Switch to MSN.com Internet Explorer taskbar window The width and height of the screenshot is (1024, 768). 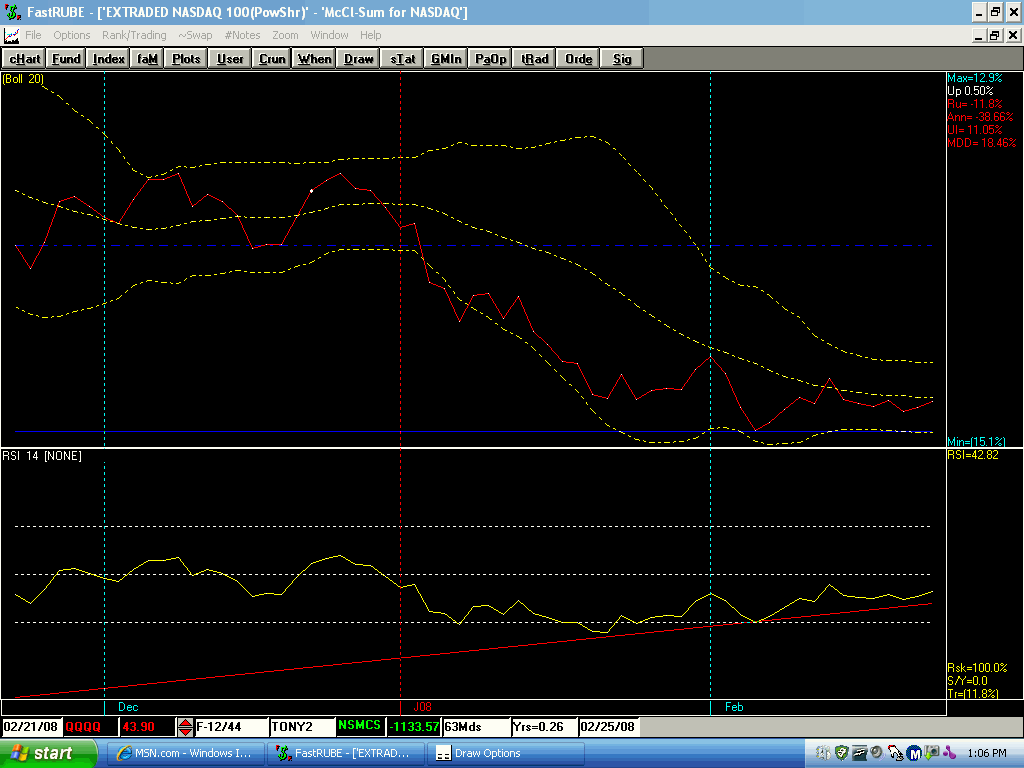pos(185,754)
